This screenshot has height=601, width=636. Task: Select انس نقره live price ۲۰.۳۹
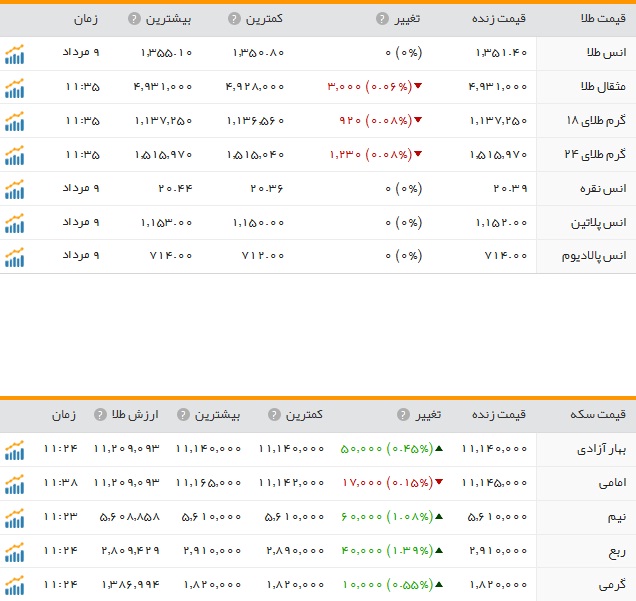coord(510,189)
